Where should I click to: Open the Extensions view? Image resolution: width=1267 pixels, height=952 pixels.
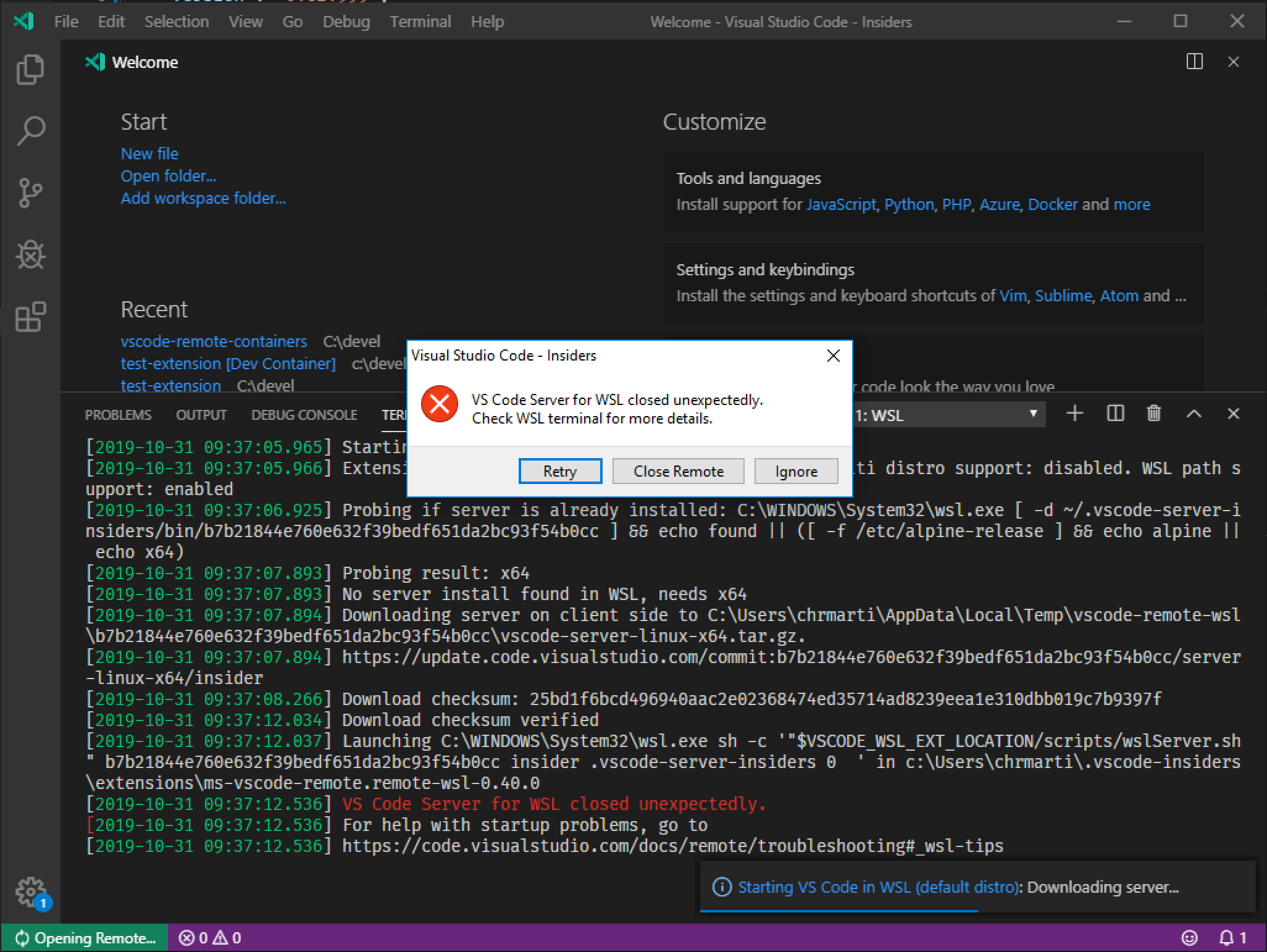click(30, 317)
